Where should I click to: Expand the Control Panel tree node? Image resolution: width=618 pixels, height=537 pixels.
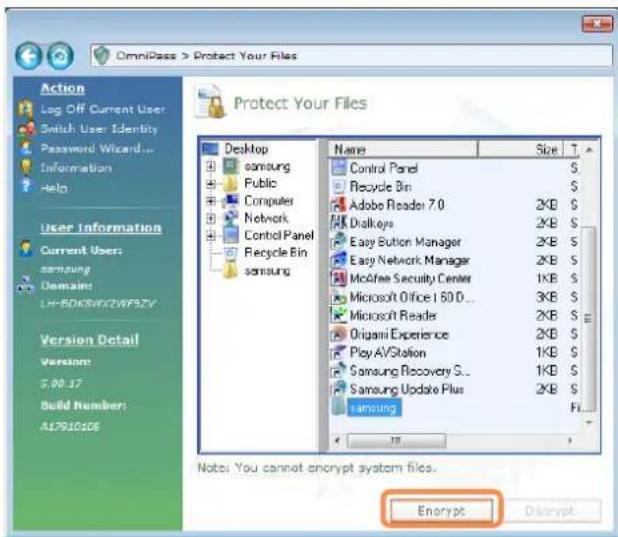[211, 235]
